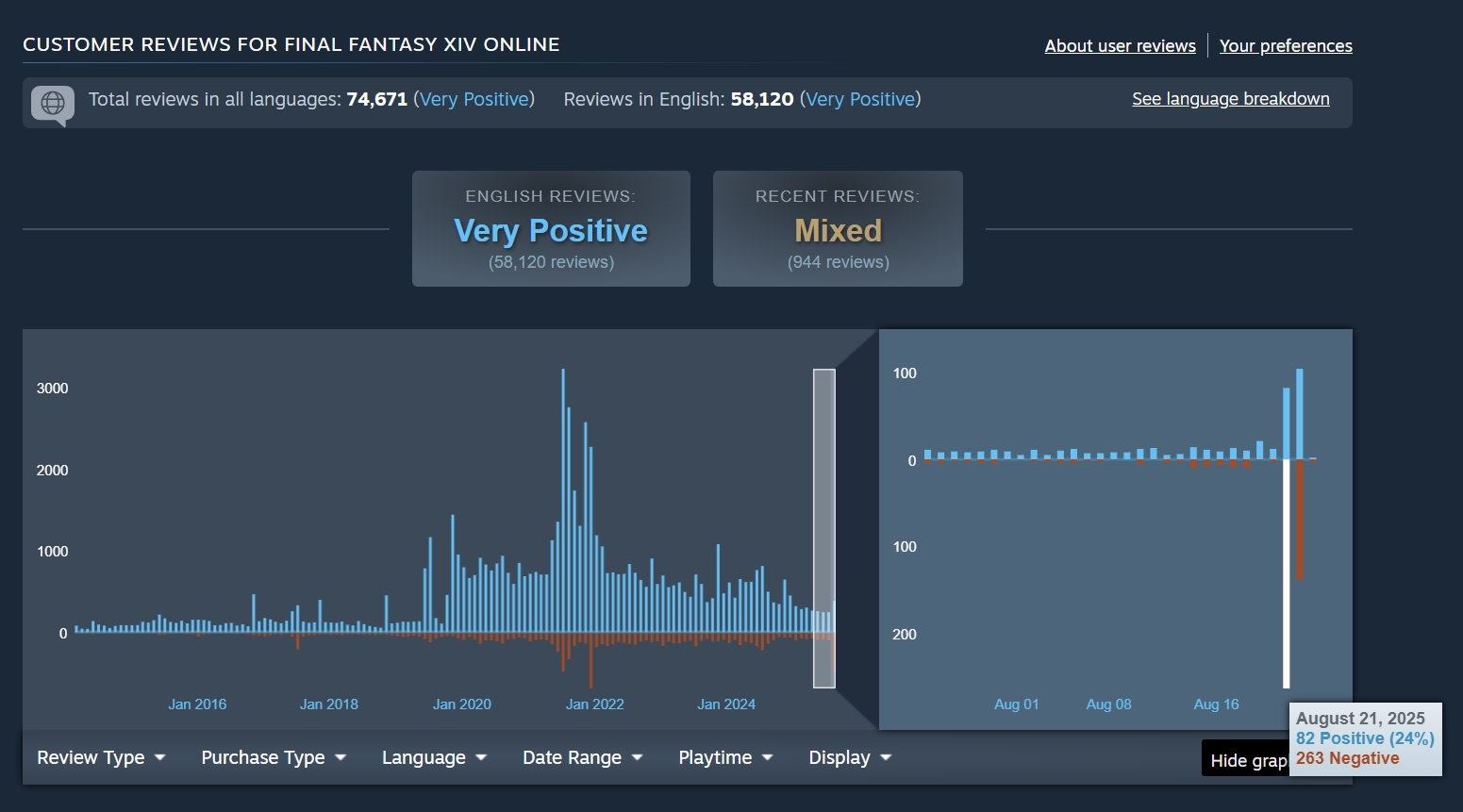Open the Purchase Type dropdown

(x=274, y=757)
